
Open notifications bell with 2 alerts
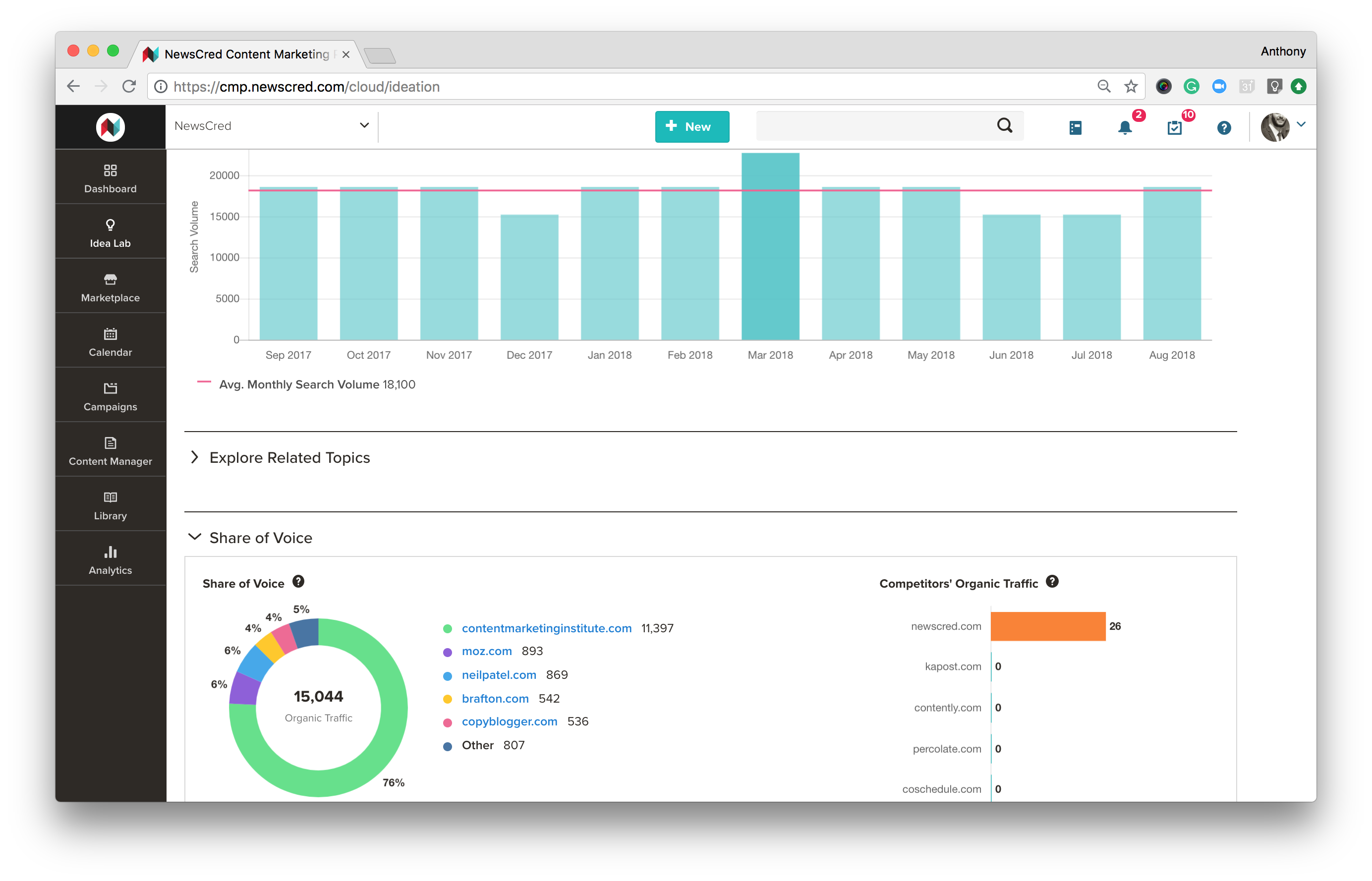pyautogui.click(x=1125, y=127)
